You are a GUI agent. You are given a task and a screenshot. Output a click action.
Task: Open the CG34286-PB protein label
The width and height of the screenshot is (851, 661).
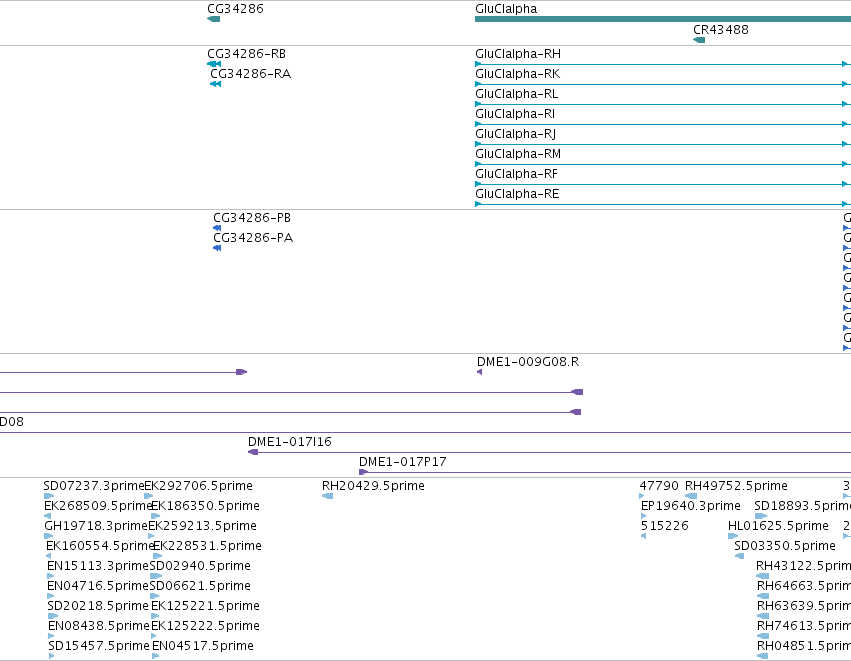(252, 218)
